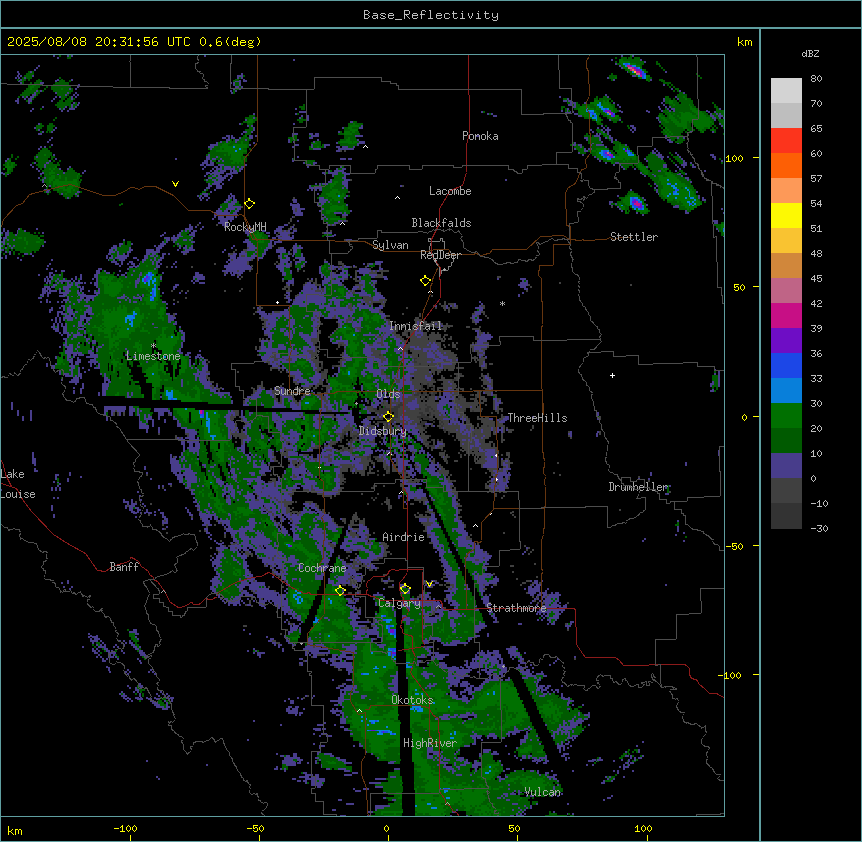Click the Lake Louise map label
Screen dimensions: 862x842
(18, 484)
